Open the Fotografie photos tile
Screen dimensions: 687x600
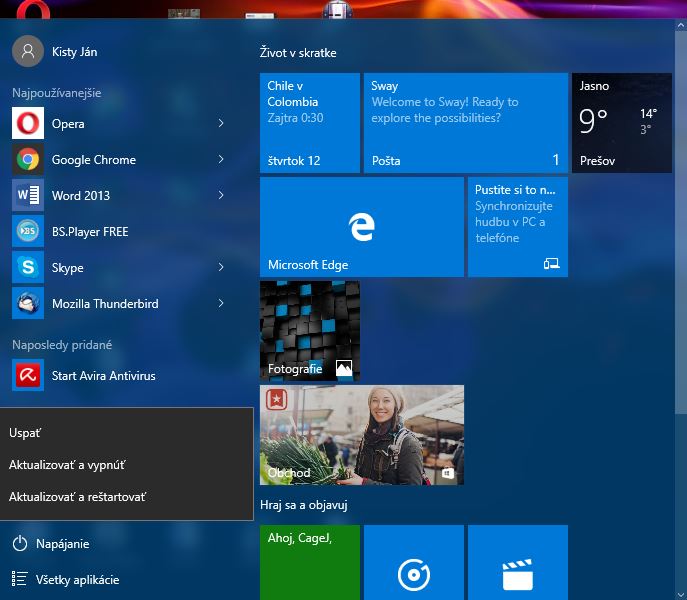click(x=310, y=331)
